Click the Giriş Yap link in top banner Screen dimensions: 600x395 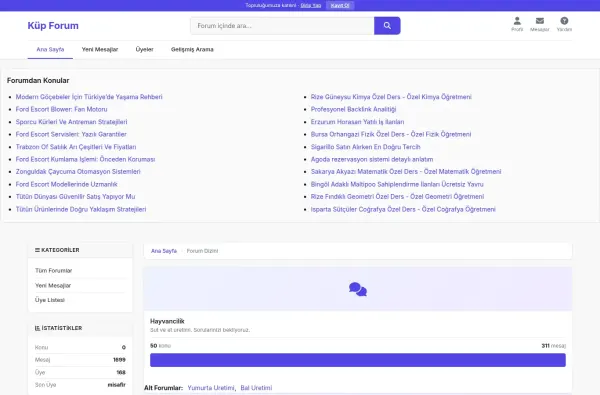pyautogui.click(x=311, y=5)
